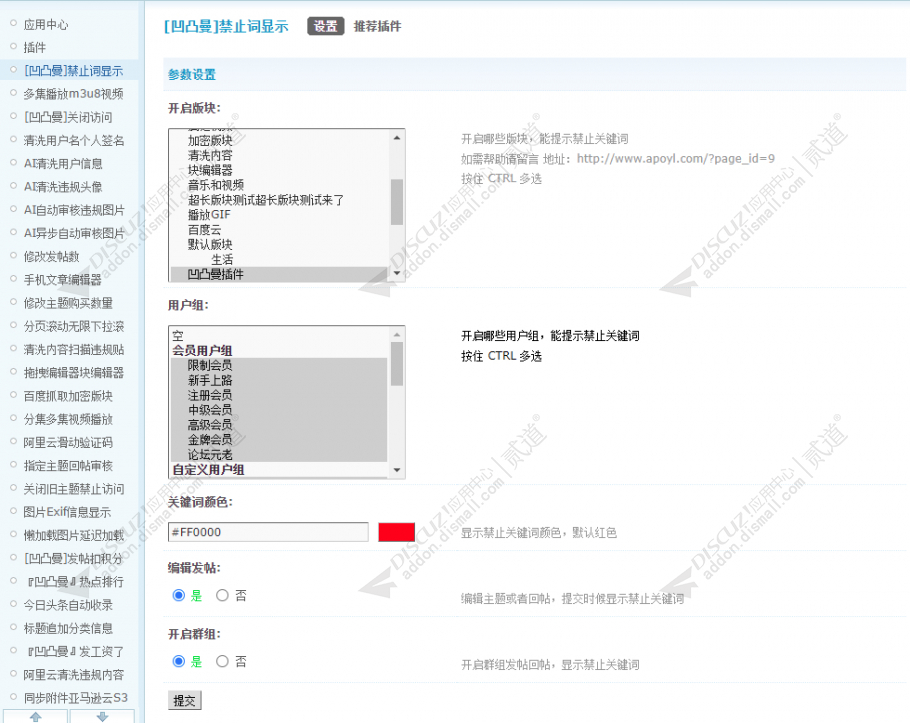Viewport: 910px width, 723px height.
Task: Select 生活 in the 开启版块 list
Action: click(222, 259)
